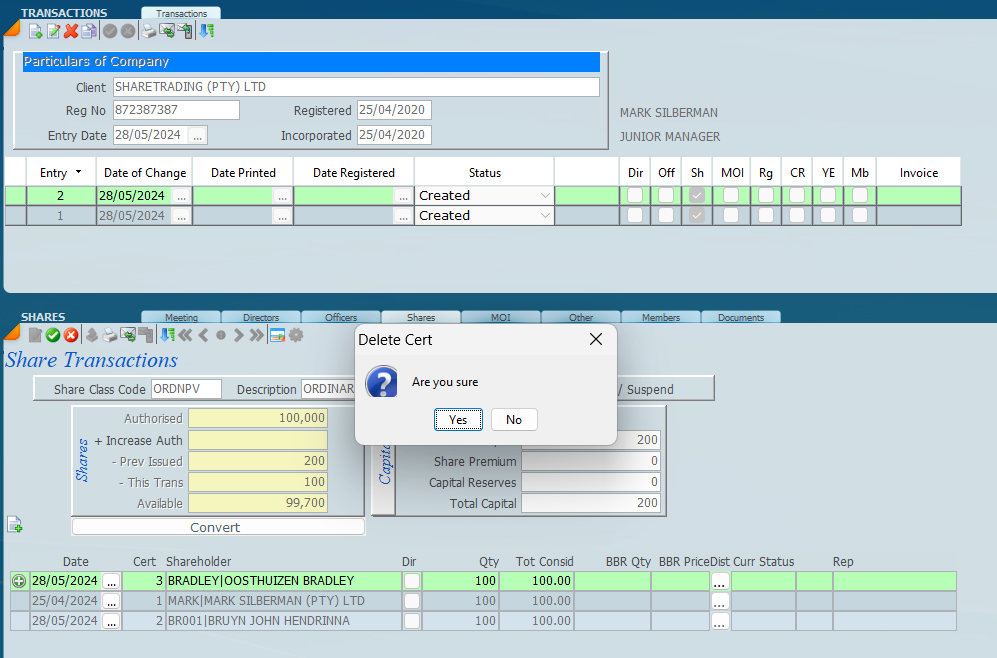997x658 pixels.
Task: Confirm deletion by clicking Yes
Action: (x=458, y=420)
